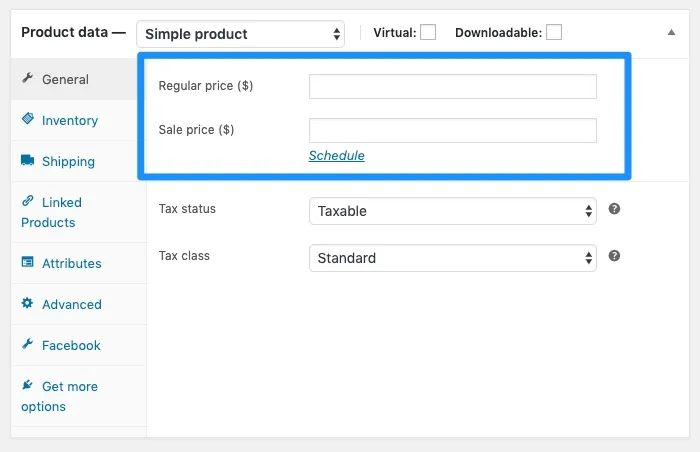Click the Schedule sale link
The image size is (700, 452).
click(336, 155)
